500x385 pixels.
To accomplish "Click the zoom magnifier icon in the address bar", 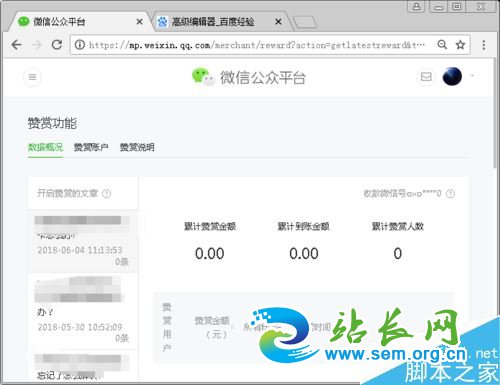I will coord(442,44).
